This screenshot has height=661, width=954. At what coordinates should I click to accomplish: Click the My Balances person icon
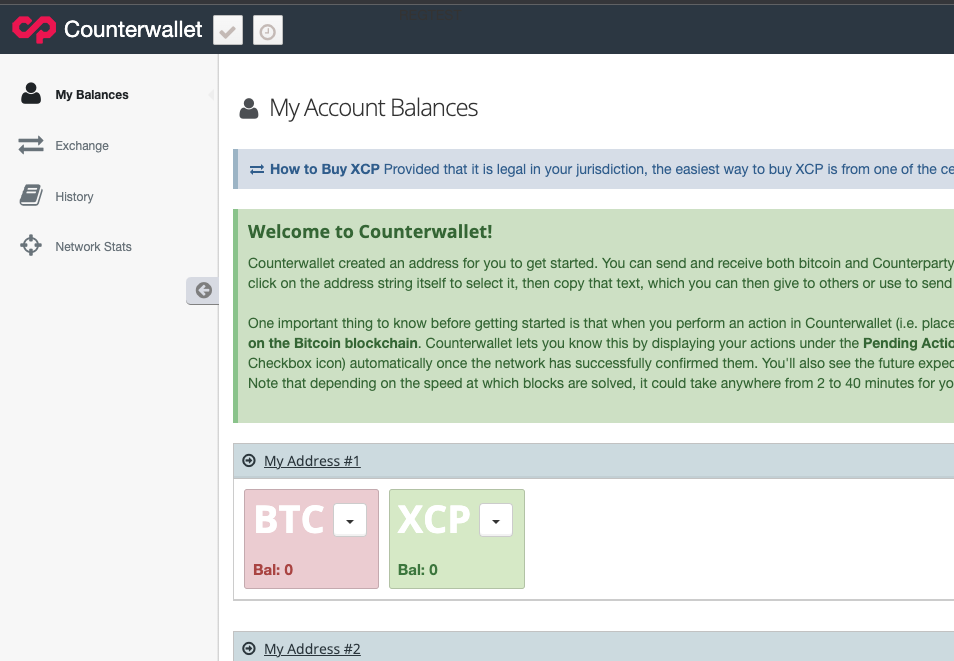pyautogui.click(x=31, y=94)
